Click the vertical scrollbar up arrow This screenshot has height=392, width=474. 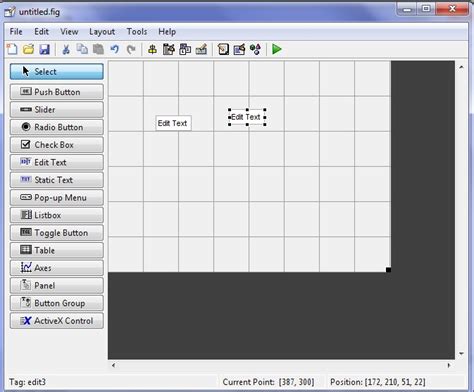tap(461, 67)
